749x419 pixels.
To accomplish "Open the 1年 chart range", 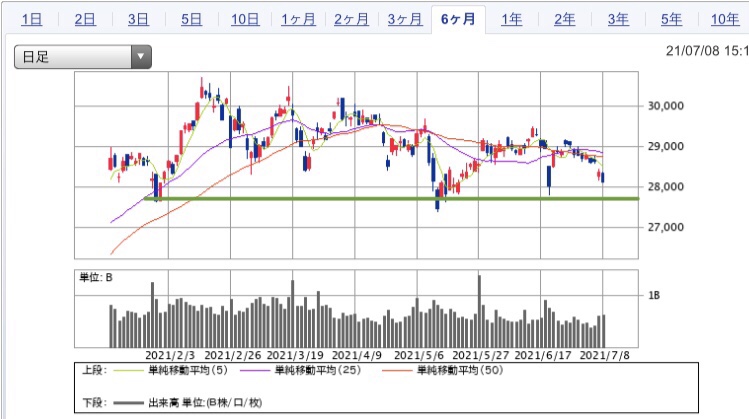I will tap(511, 19).
